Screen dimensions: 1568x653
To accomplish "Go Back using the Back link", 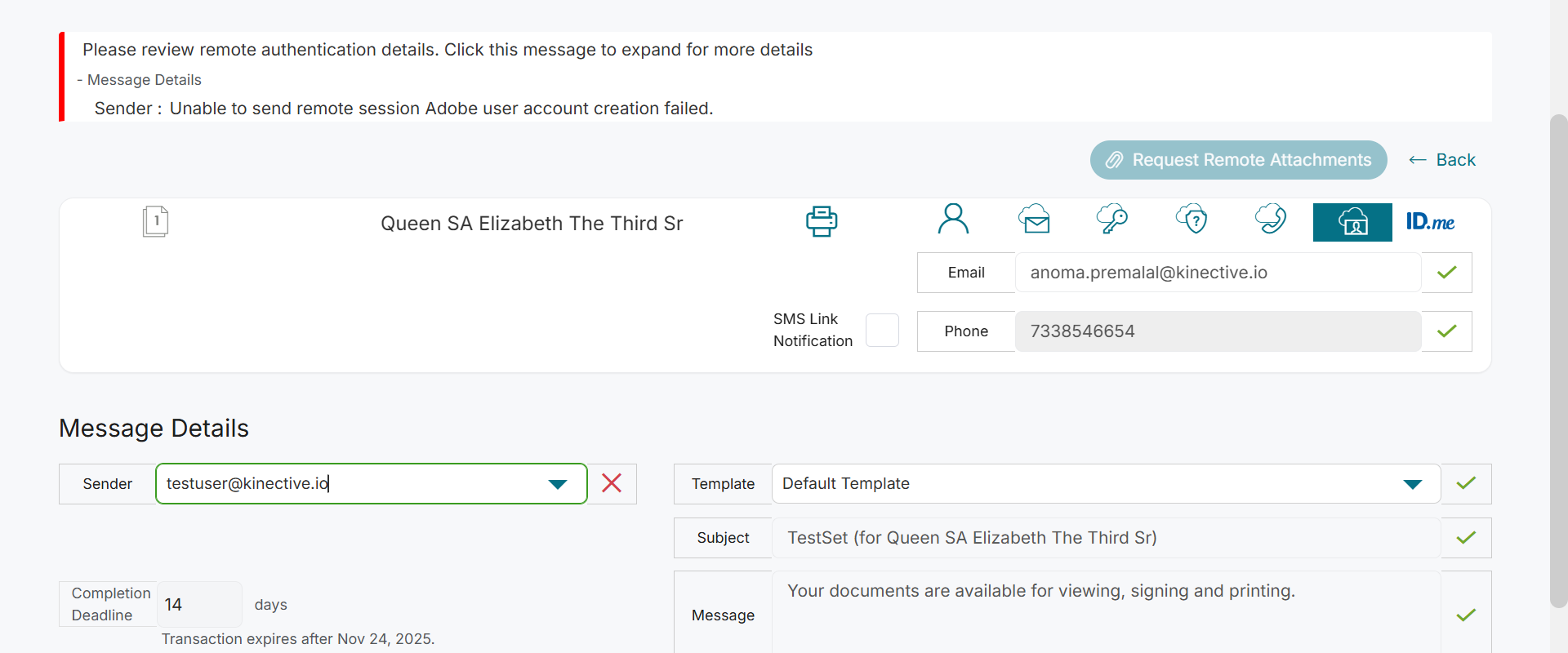I will click(1442, 160).
